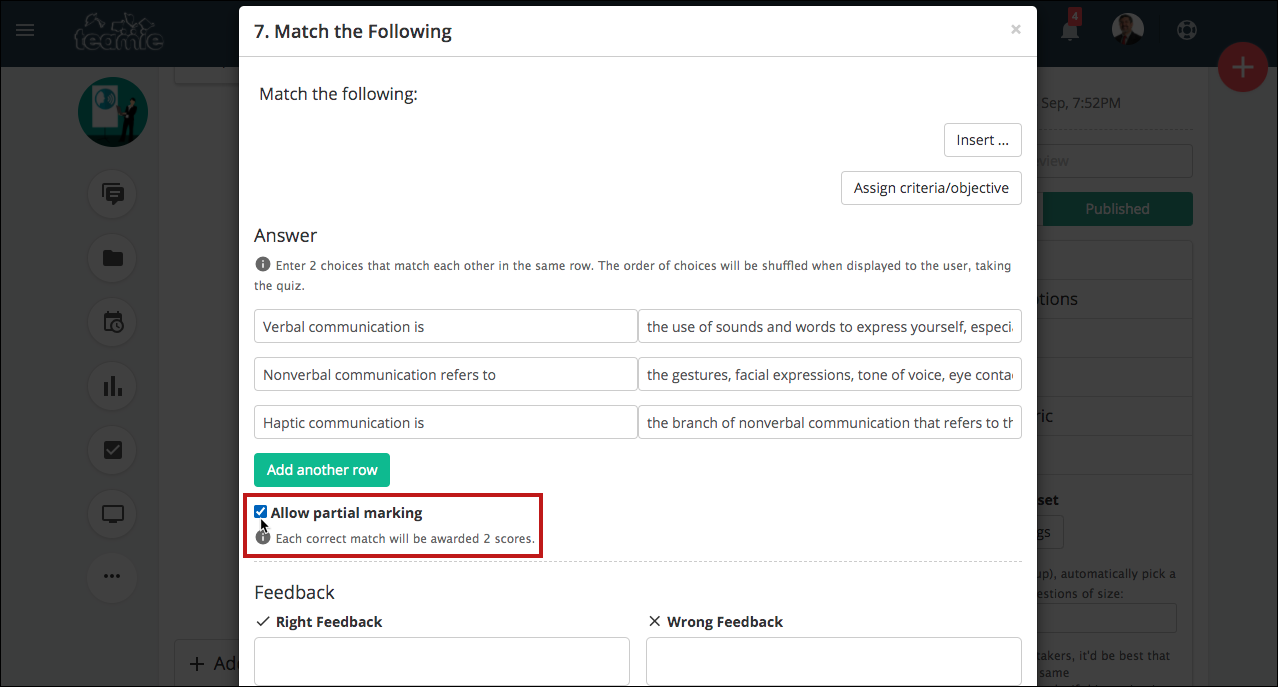Open the help lifebuoy icon
Viewport: 1278px width, 687px height.
tap(1187, 30)
